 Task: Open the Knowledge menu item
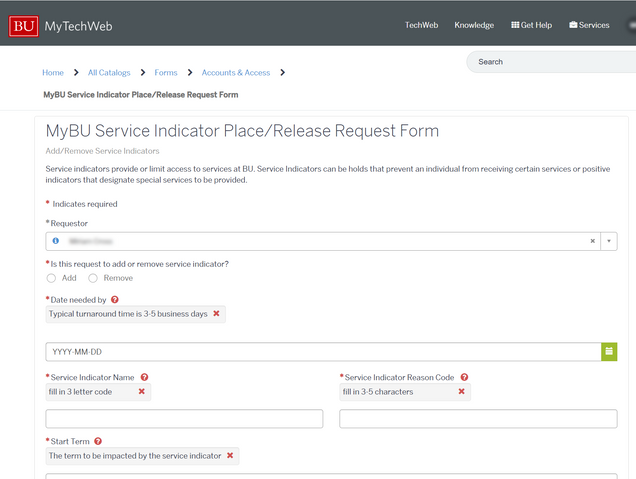(474, 25)
